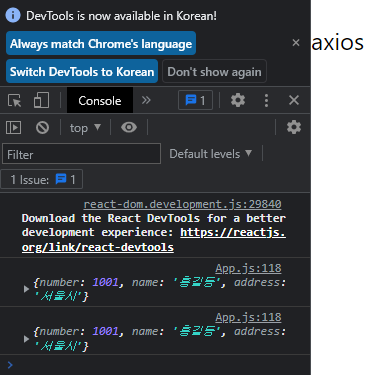The width and height of the screenshot is (369, 375).
Task: Click Always match Chrome's language button
Action: 101,43
